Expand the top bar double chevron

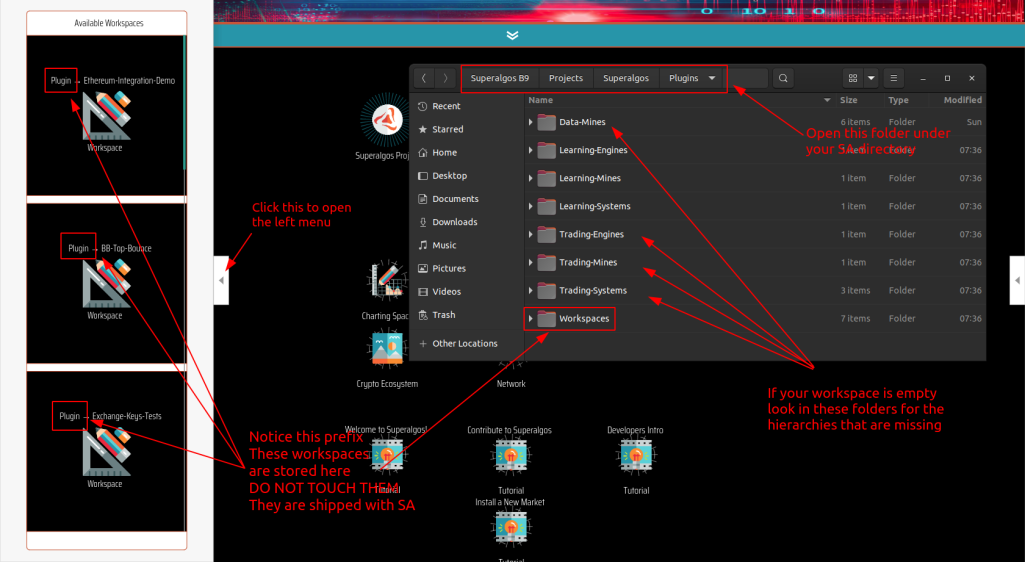click(x=512, y=35)
